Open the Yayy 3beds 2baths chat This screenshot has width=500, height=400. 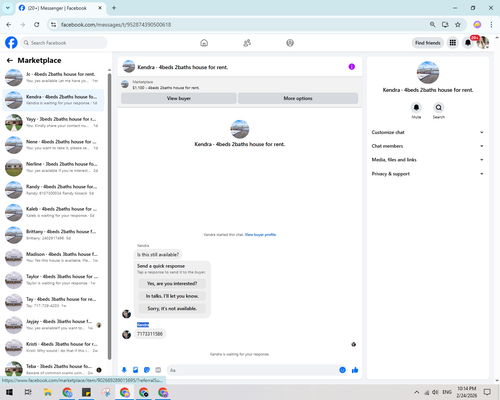pos(53,122)
